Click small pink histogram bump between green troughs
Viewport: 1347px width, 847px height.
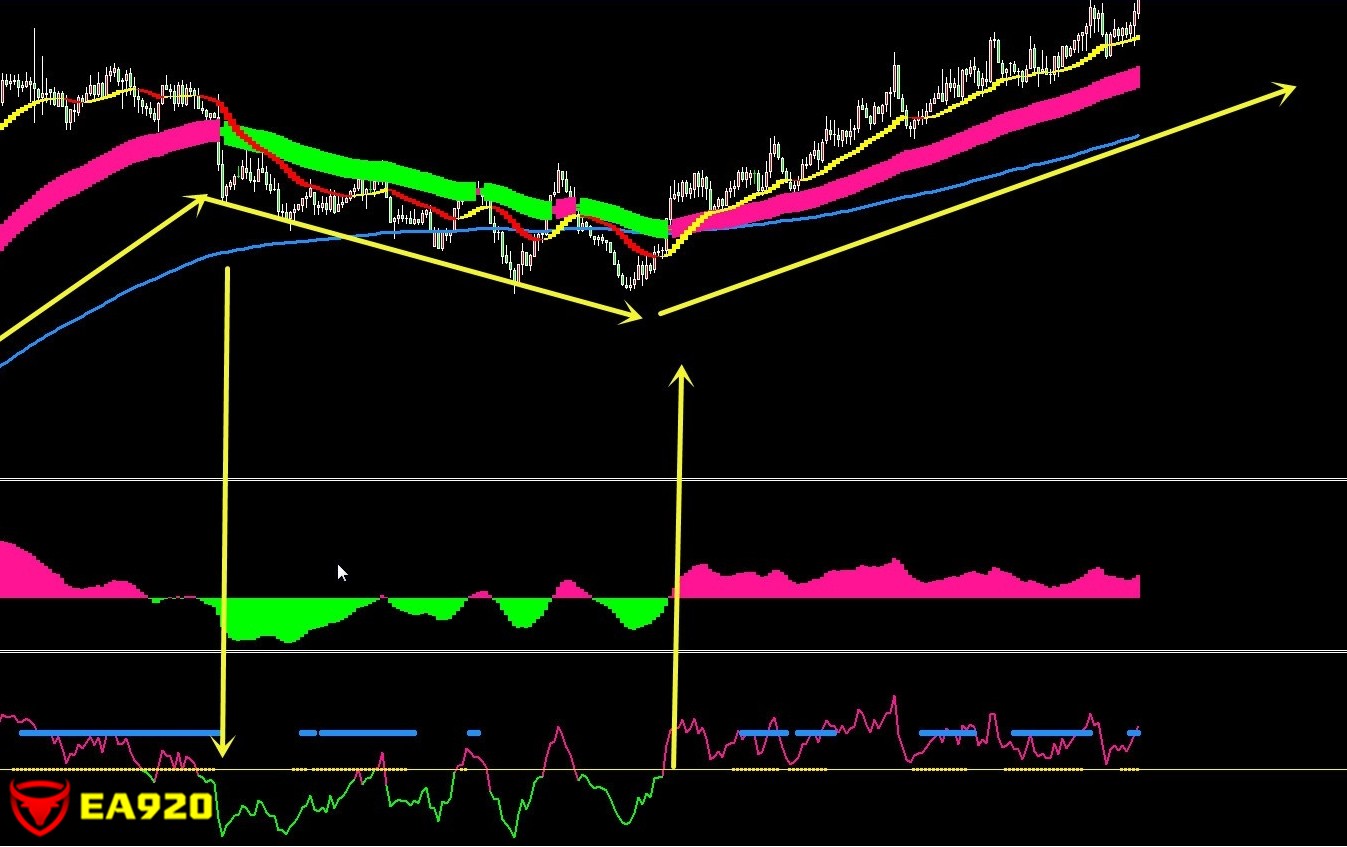[x=570, y=590]
